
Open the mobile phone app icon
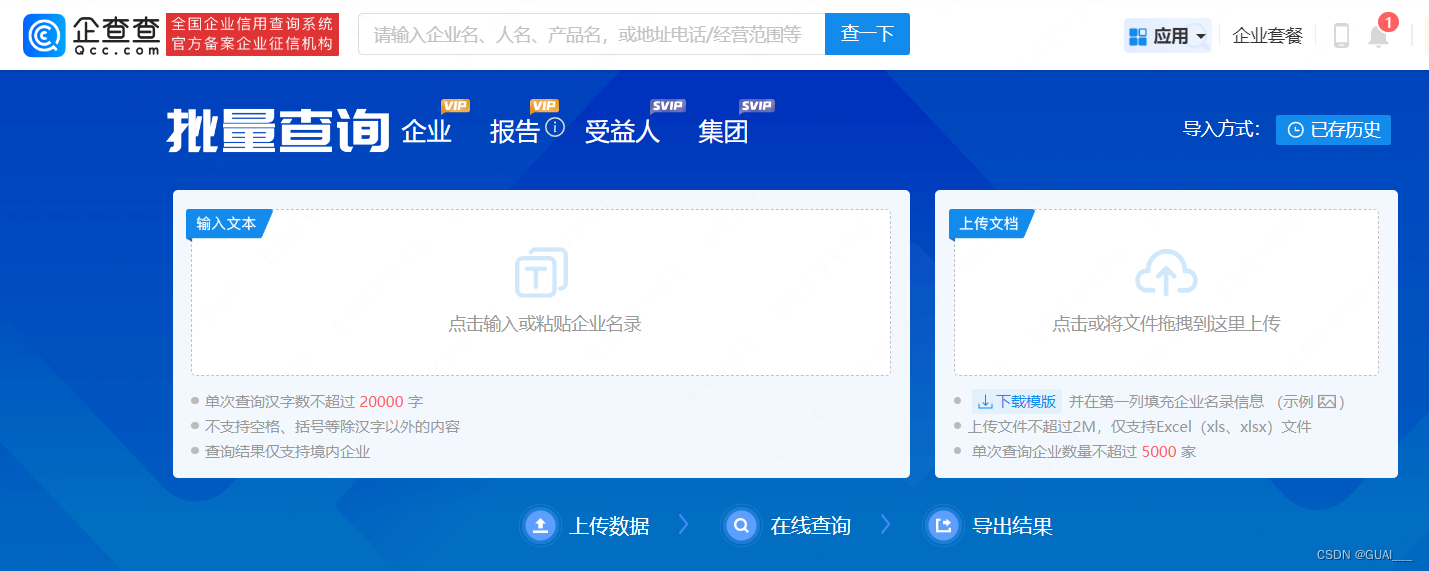(1342, 36)
